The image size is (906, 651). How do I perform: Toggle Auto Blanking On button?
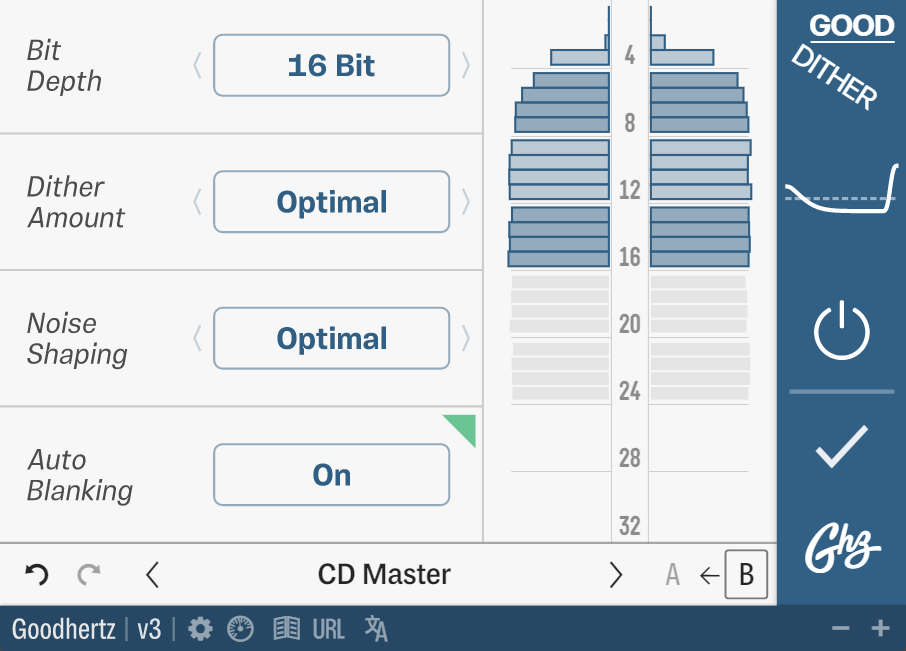332,475
